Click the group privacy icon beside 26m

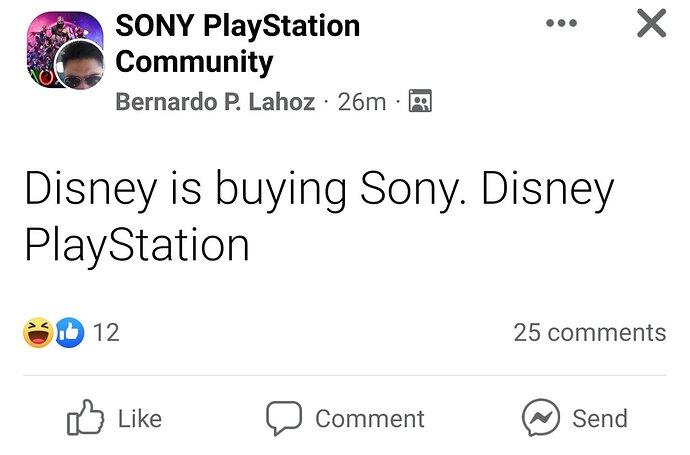click(421, 102)
